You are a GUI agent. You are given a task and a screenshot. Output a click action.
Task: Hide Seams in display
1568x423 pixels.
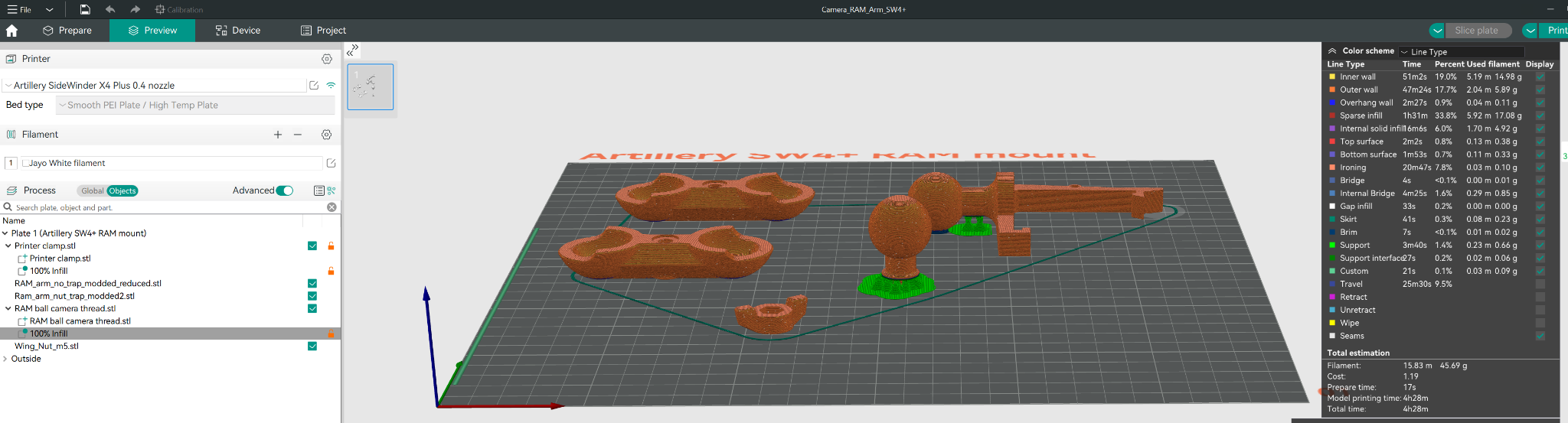pos(1540,336)
